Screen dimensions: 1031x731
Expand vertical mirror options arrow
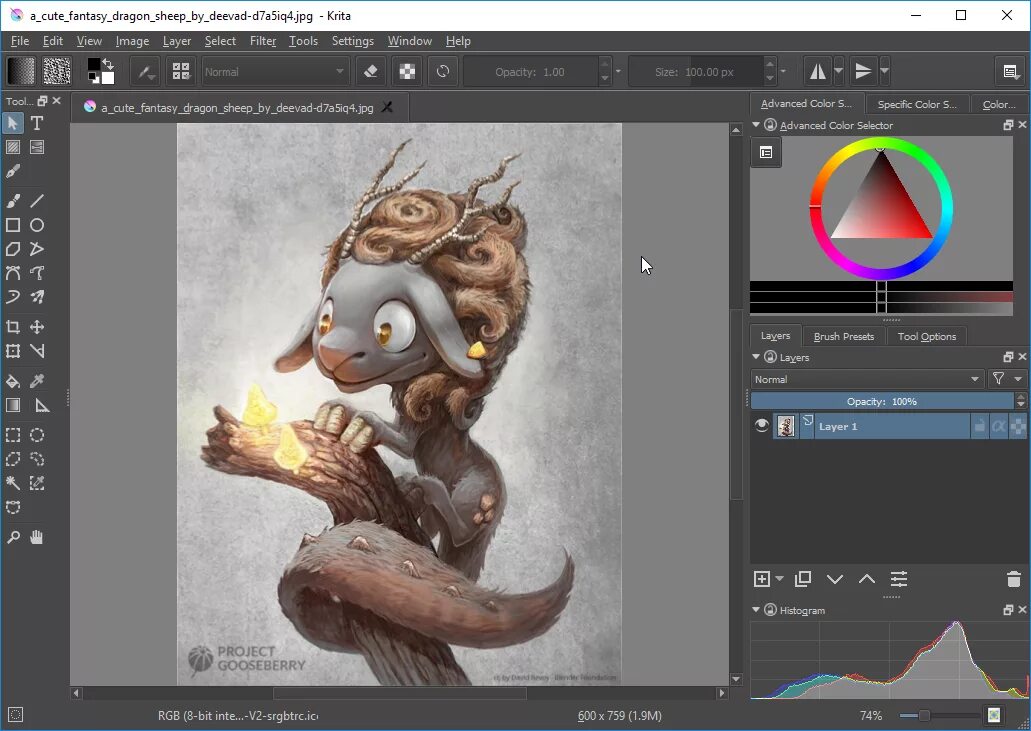[x=884, y=71]
